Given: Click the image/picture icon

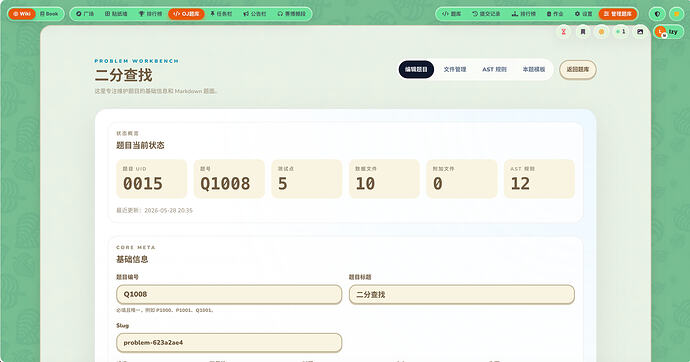Looking at the screenshot, I should point(640,32).
